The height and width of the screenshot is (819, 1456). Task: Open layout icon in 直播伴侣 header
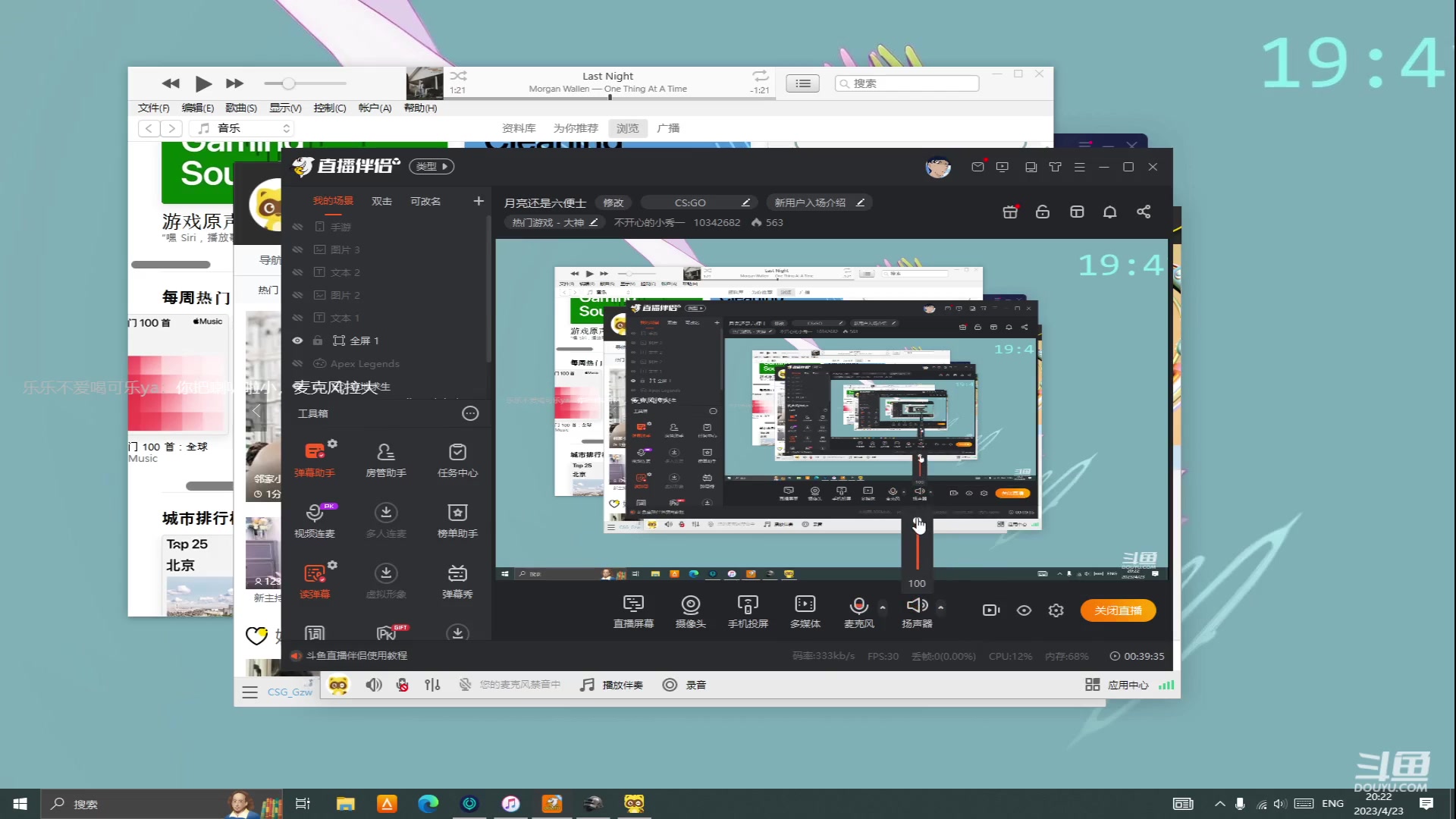[x=1077, y=212]
